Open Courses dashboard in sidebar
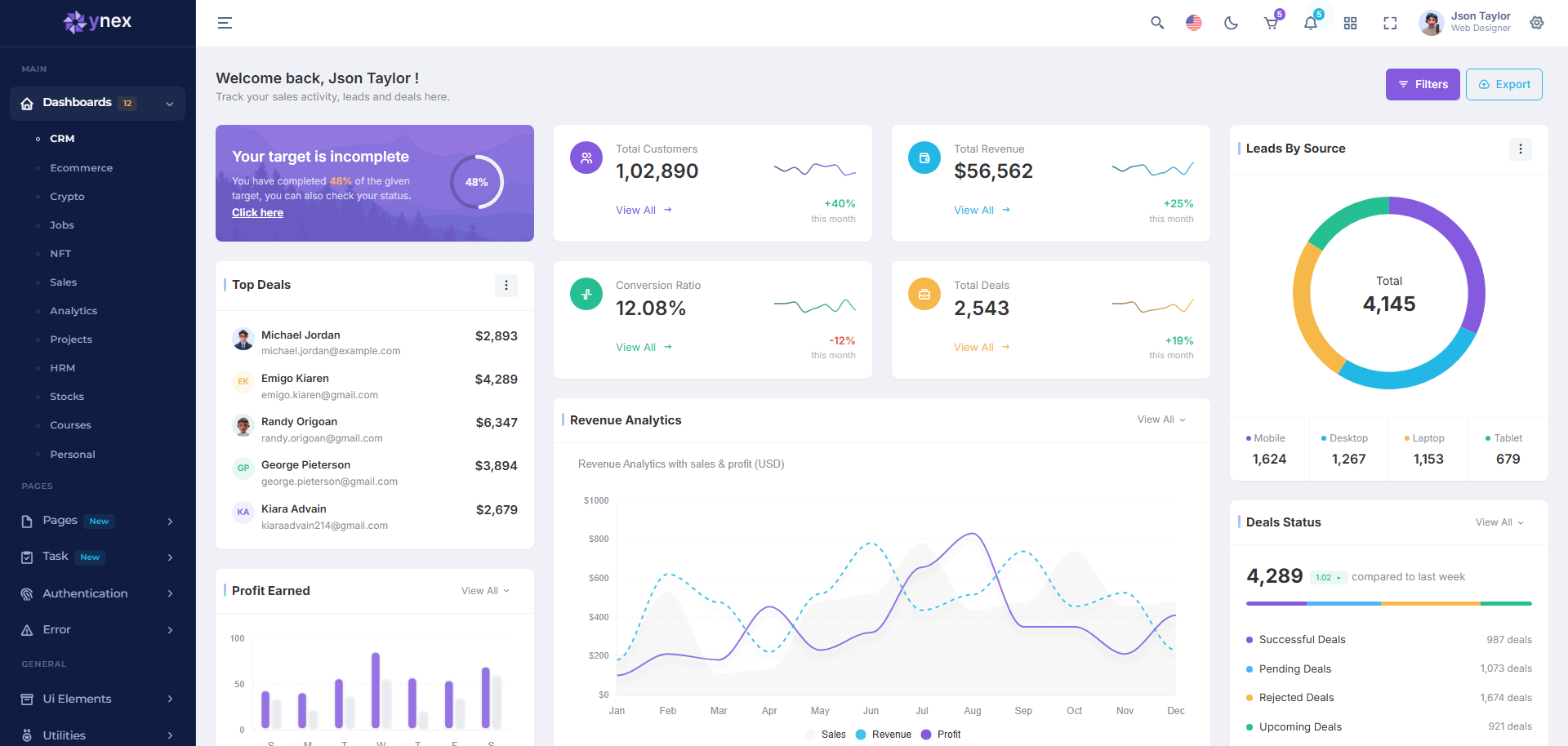Viewport: 1568px width, 746px height. [70, 425]
